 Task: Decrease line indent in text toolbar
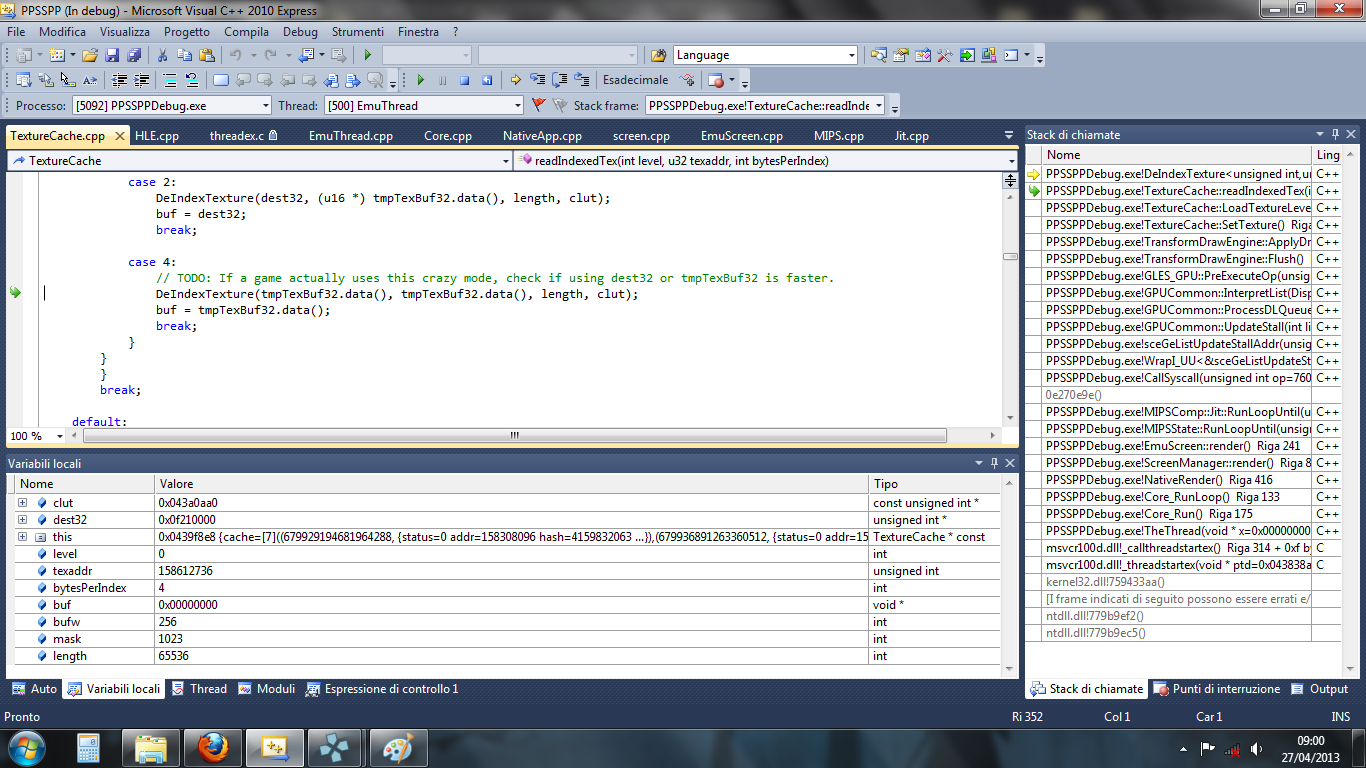[119, 80]
